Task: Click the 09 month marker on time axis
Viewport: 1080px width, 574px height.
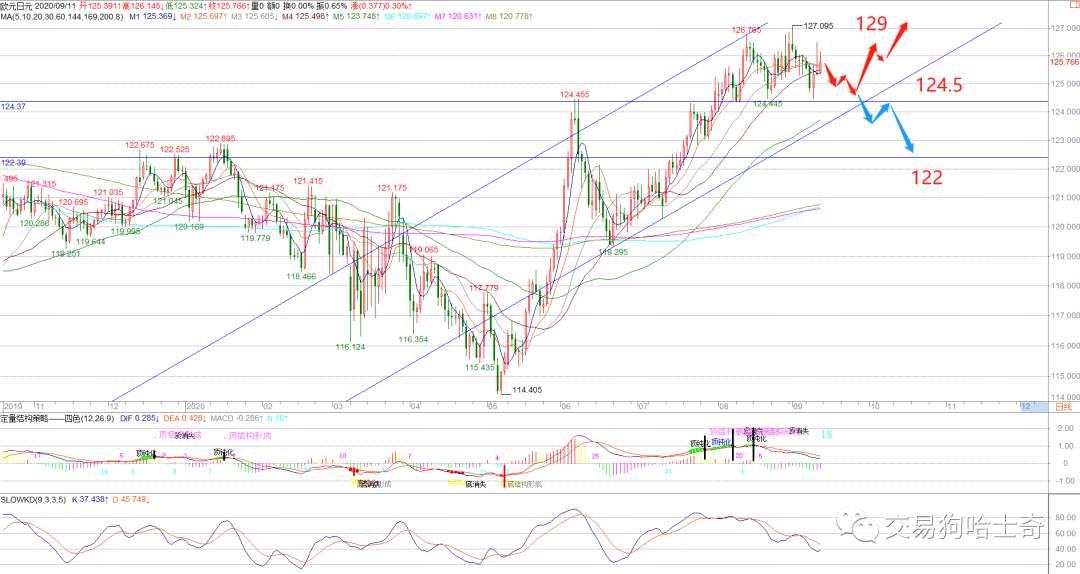Action: [x=797, y=407]
